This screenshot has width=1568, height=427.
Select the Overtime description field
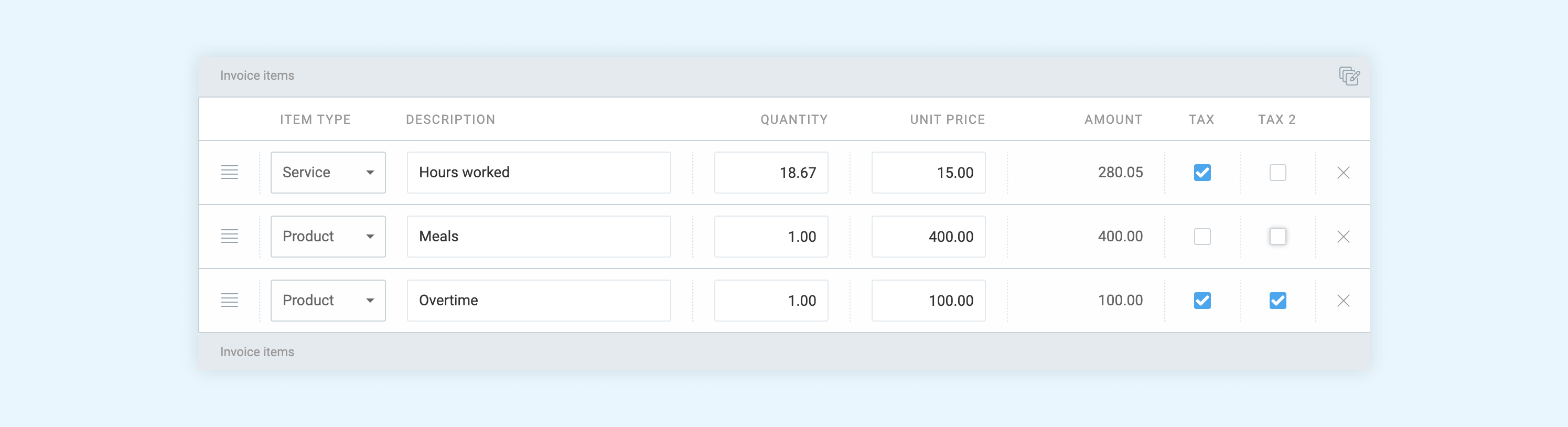click(539, 300)
